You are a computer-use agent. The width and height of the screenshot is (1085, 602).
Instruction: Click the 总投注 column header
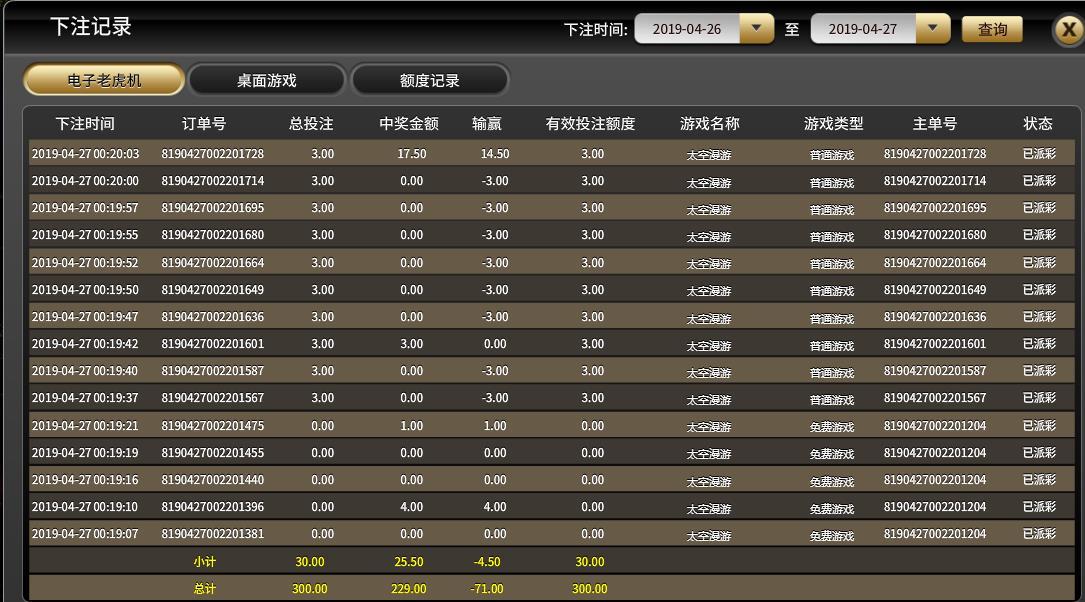tap(311, 124)
